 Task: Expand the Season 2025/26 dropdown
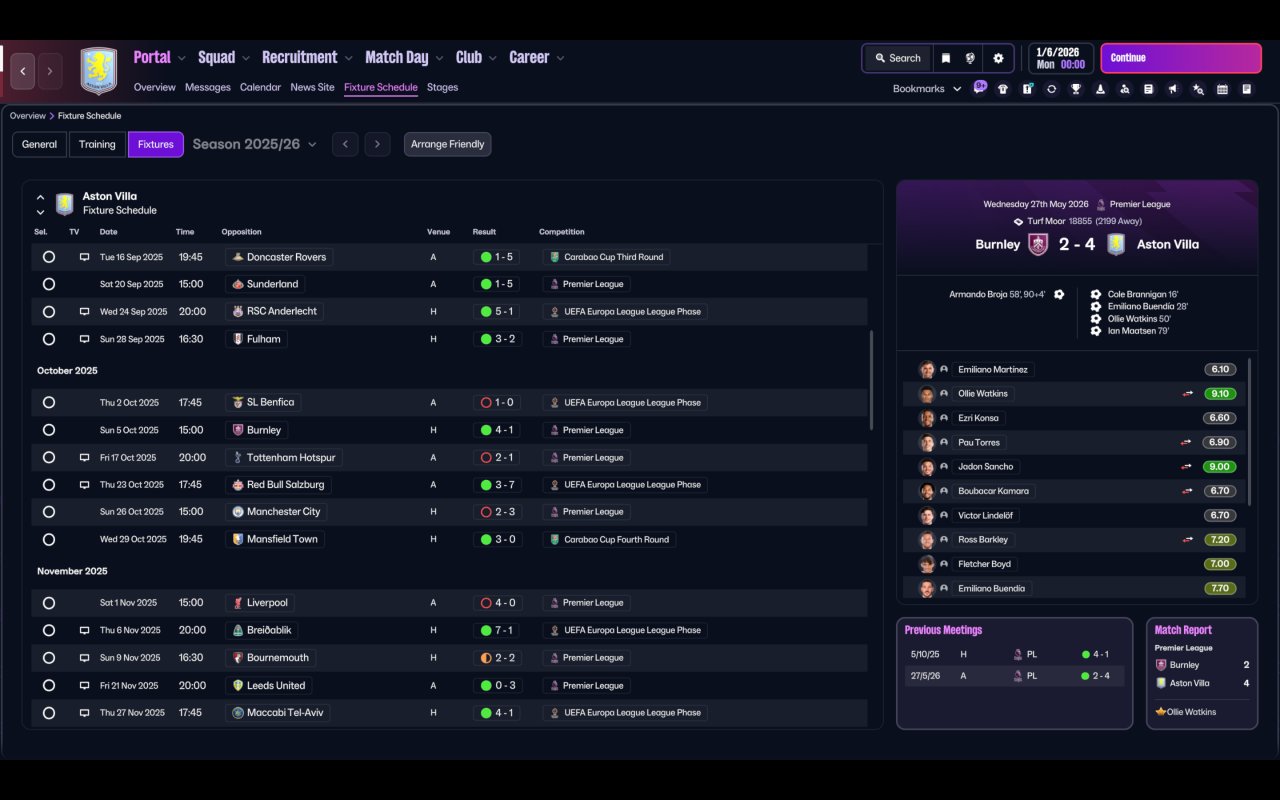254,144
